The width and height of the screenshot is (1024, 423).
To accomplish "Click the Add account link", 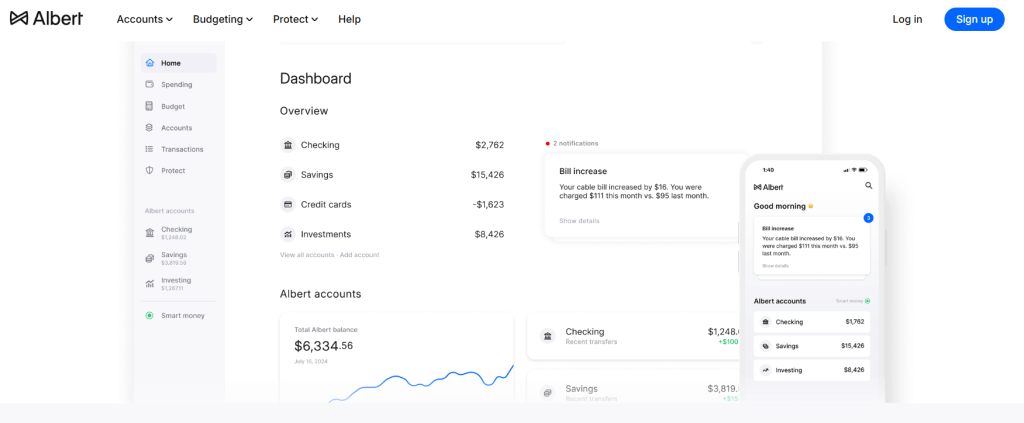I will click(x=359, y=255).
